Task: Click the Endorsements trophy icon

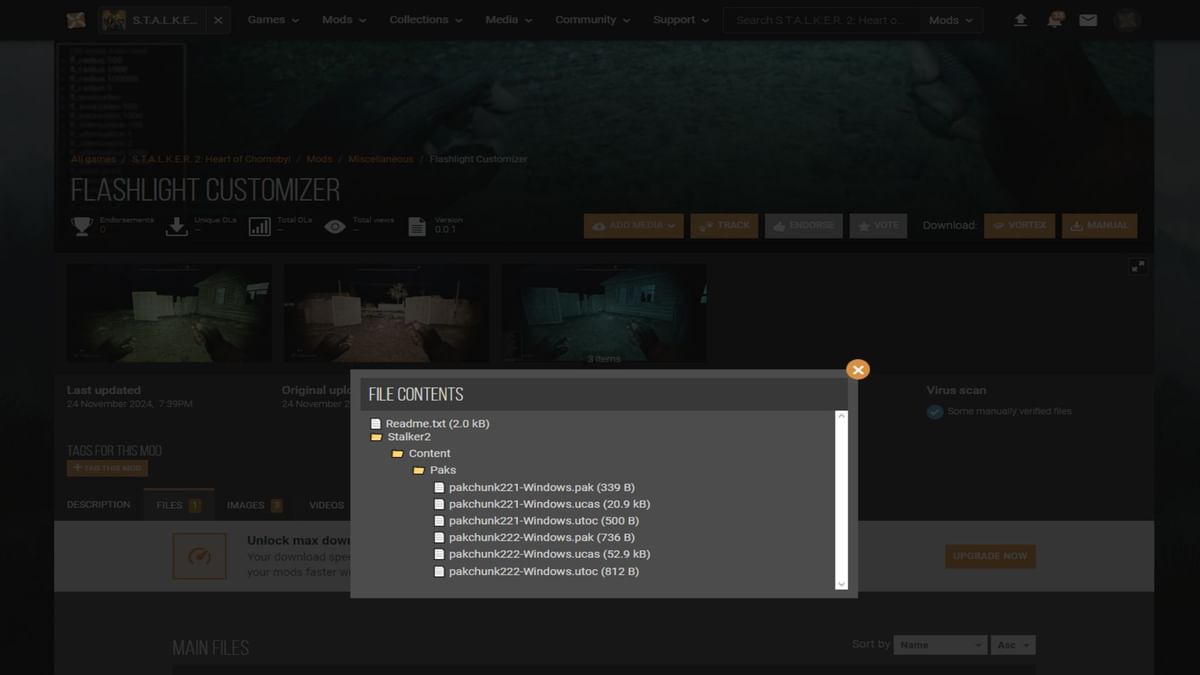Action: [x=80, y=224]
